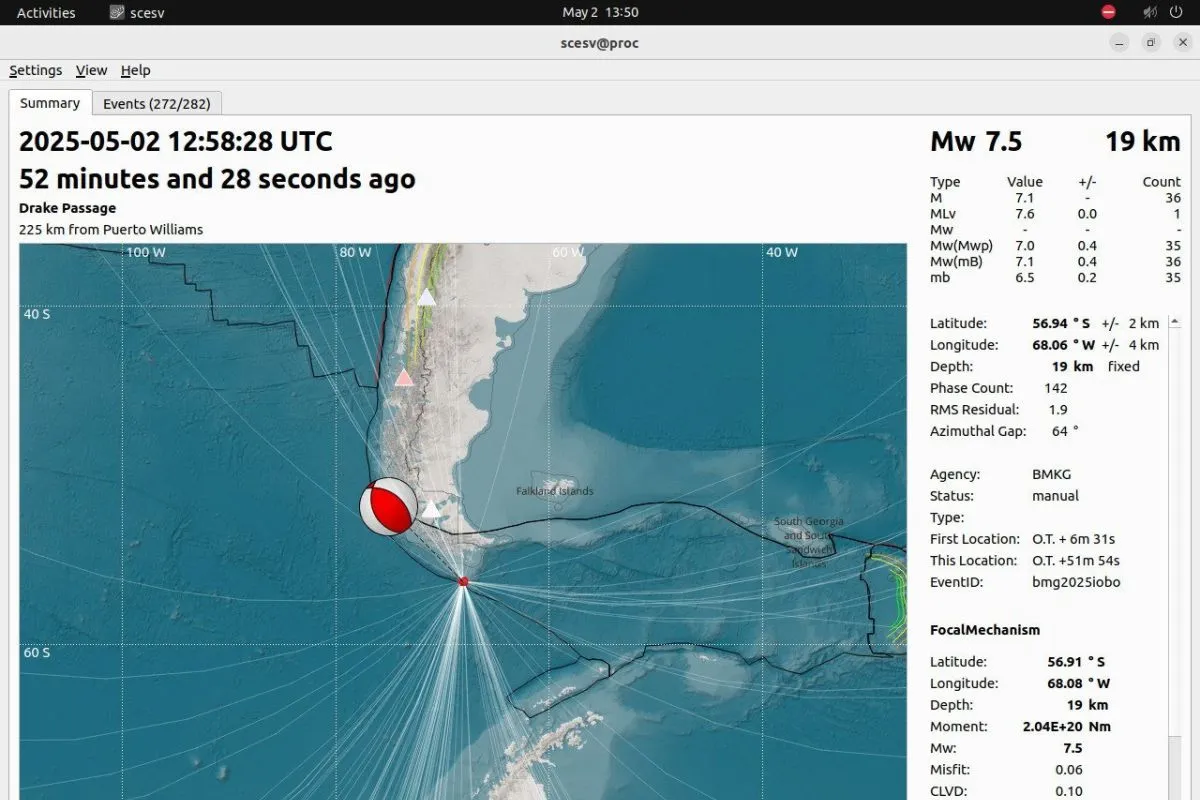Click the focal mechanism beachball on the map
The height and width of the screenshot is (800, 1200).
[387, 506]
